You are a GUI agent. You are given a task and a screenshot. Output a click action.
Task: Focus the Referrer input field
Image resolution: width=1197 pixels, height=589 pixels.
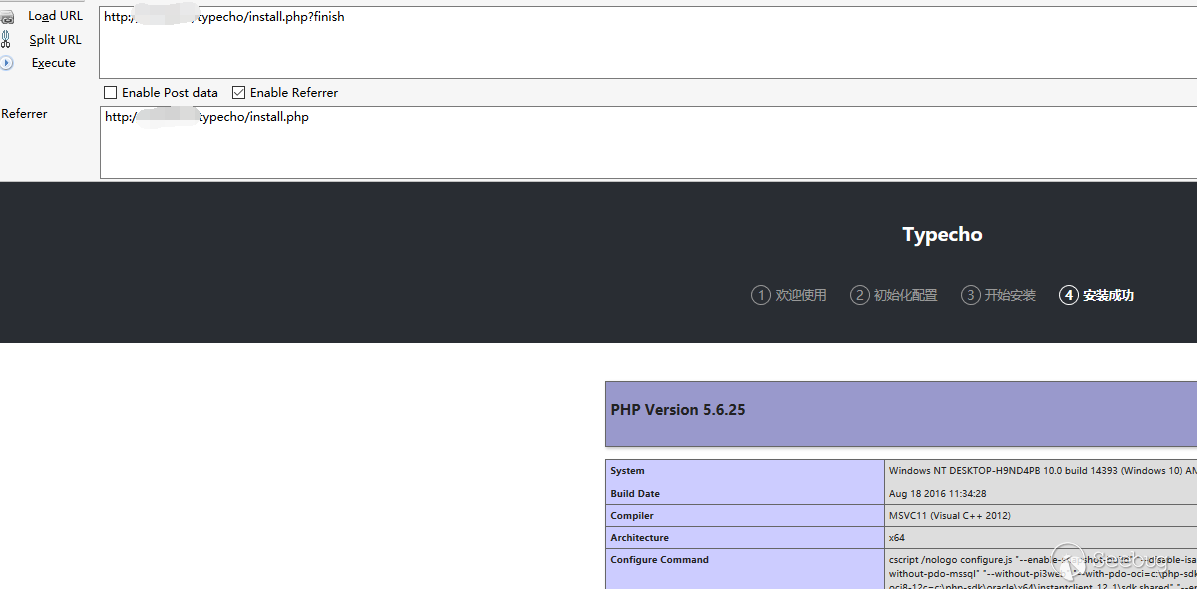[648, 143]
